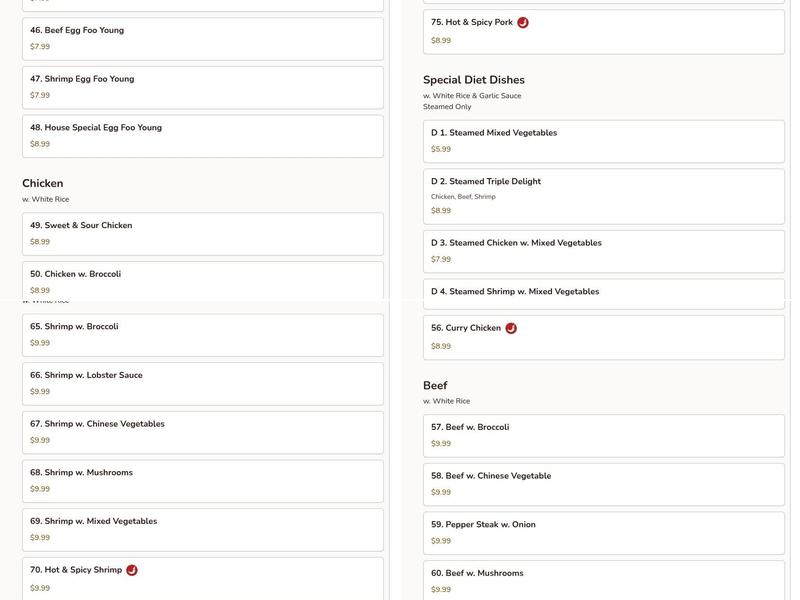
Task: Select 49. Sweet & Sour Chicken
Action: (202, 233)
